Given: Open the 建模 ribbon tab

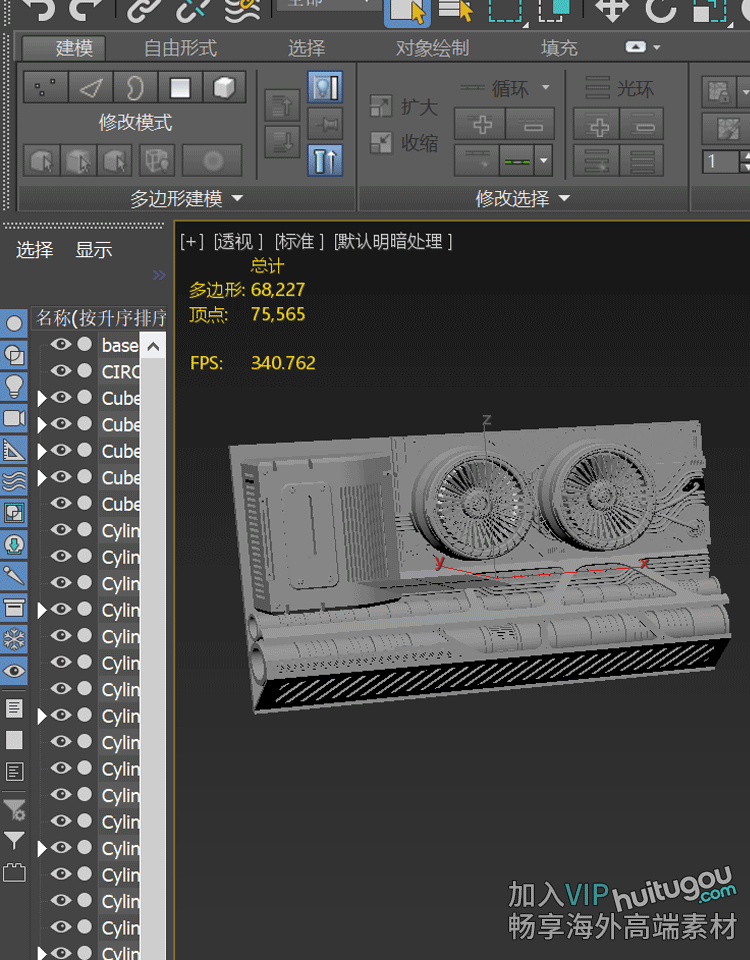Looking at the screenshot, I should [x=65, y=48].
